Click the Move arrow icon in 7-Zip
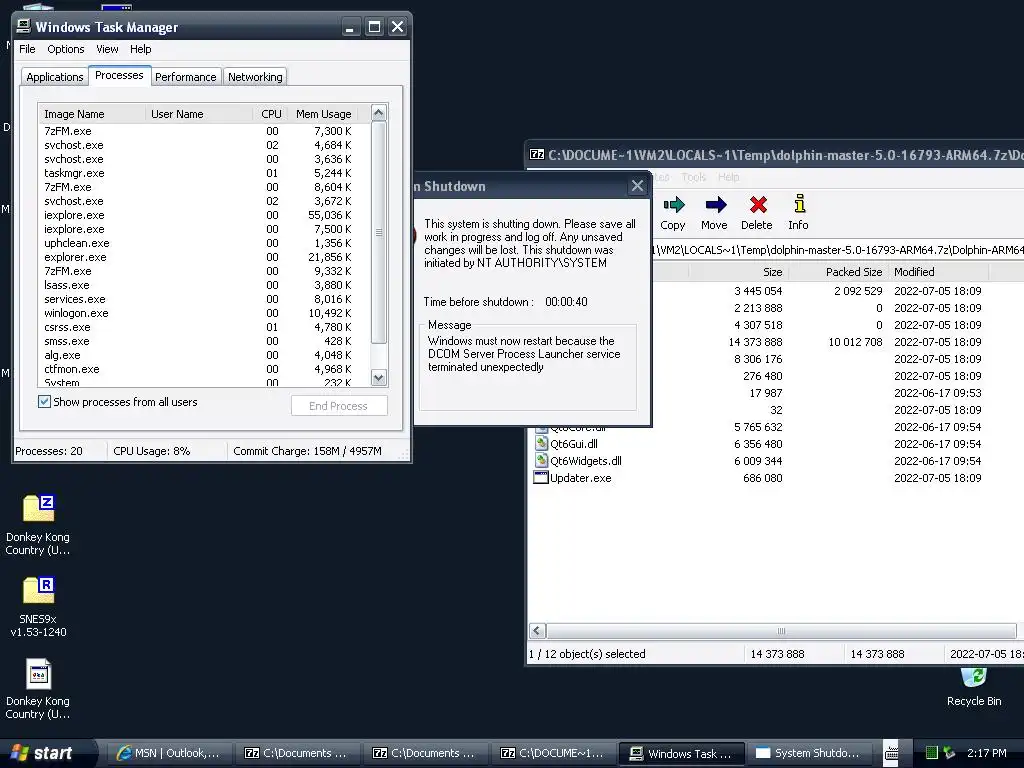Image resolution: width=1024 pixels, height=768 pixels. coord(715,205)
